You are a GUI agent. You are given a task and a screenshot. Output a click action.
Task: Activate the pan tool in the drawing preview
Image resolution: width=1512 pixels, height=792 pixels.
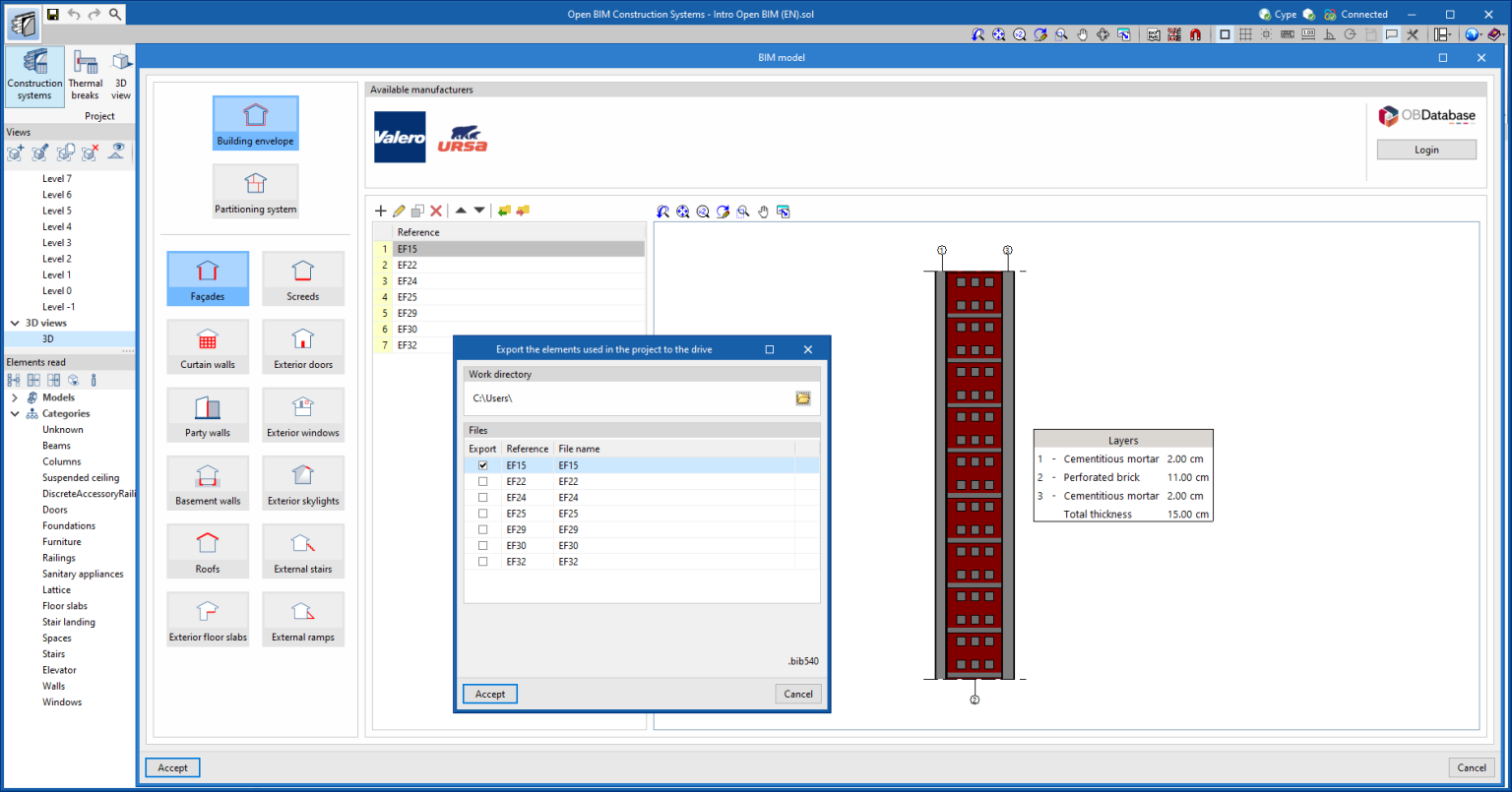[763, 211]
